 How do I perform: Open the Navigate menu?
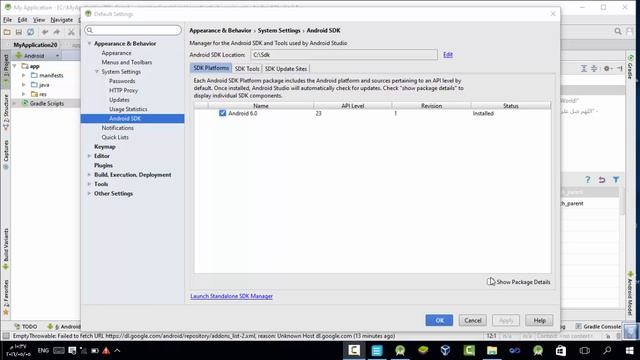[62, 20]
